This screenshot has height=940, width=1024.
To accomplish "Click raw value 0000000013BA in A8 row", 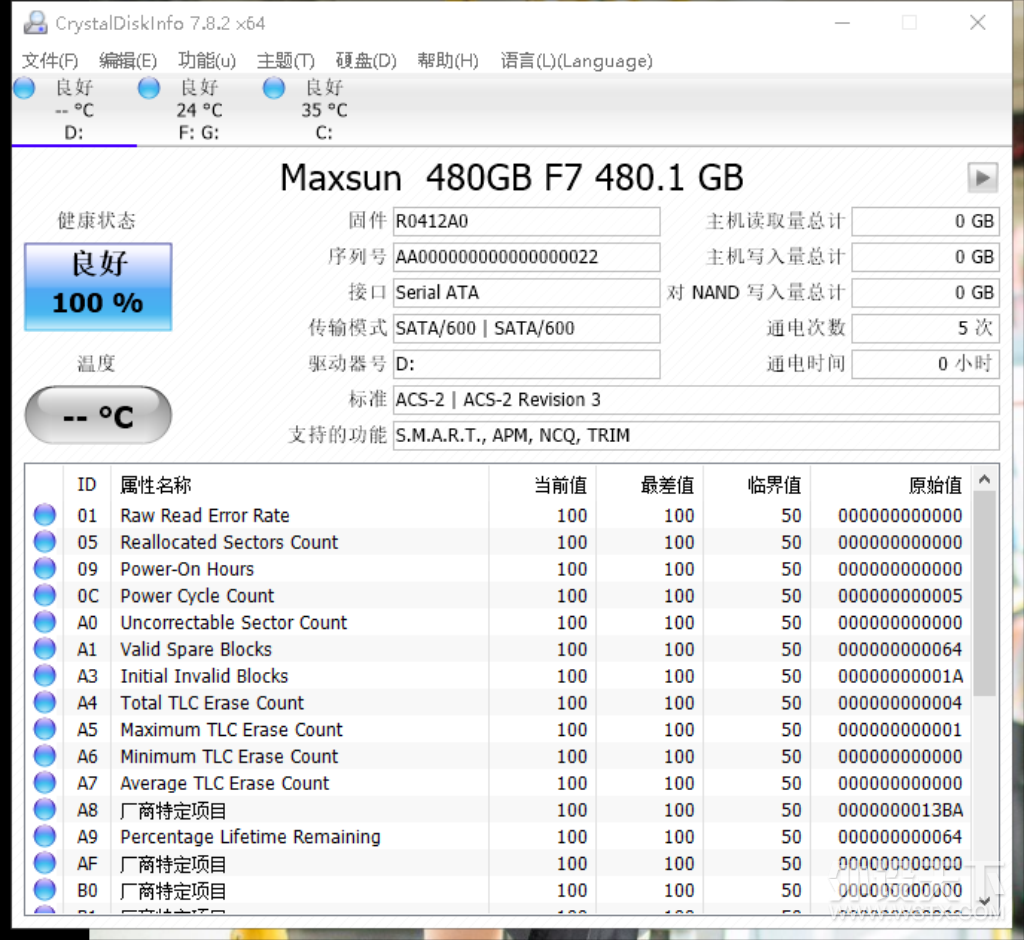I will (x=900, y=810).
